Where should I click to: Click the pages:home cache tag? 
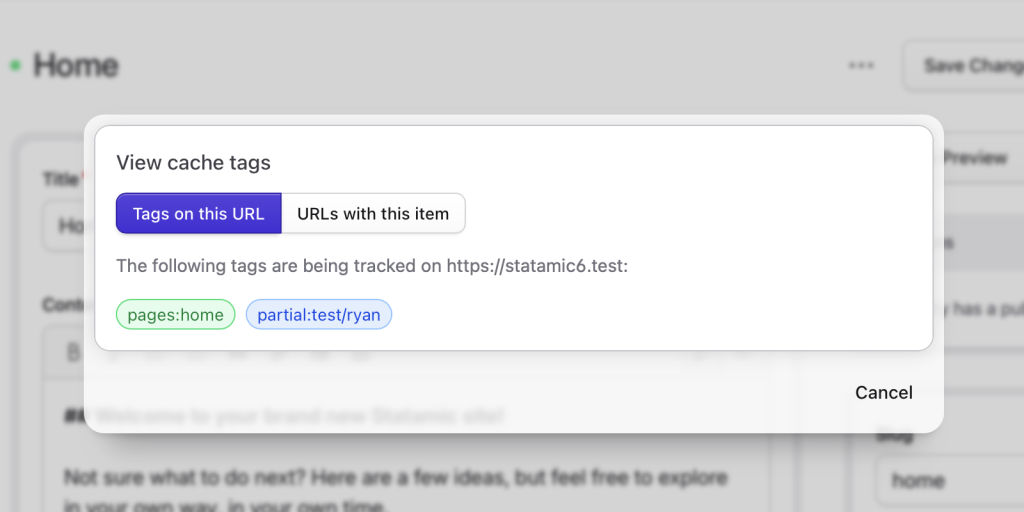175,315
